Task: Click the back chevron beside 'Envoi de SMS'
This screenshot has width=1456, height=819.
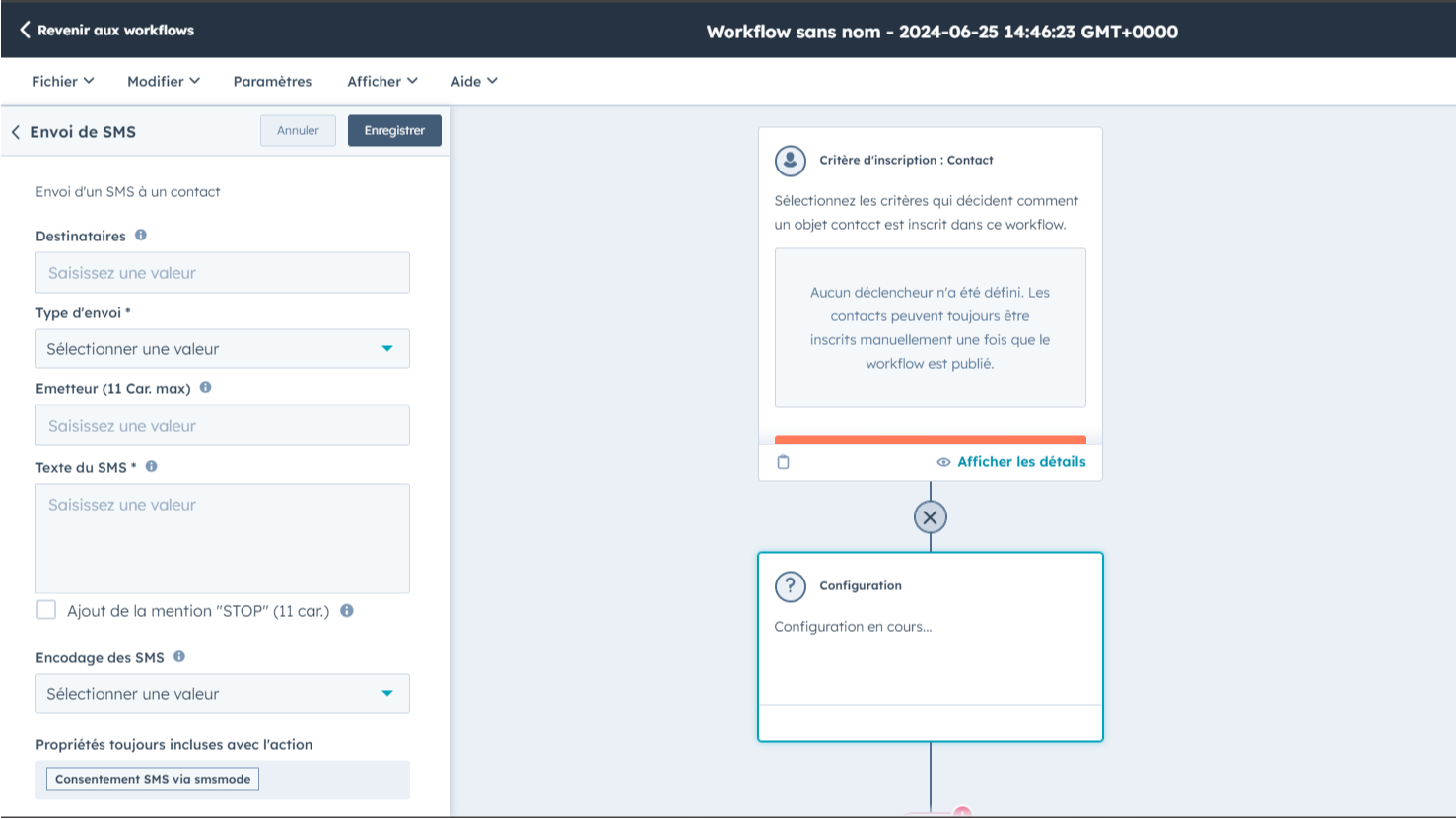Action: click(16, 131)
